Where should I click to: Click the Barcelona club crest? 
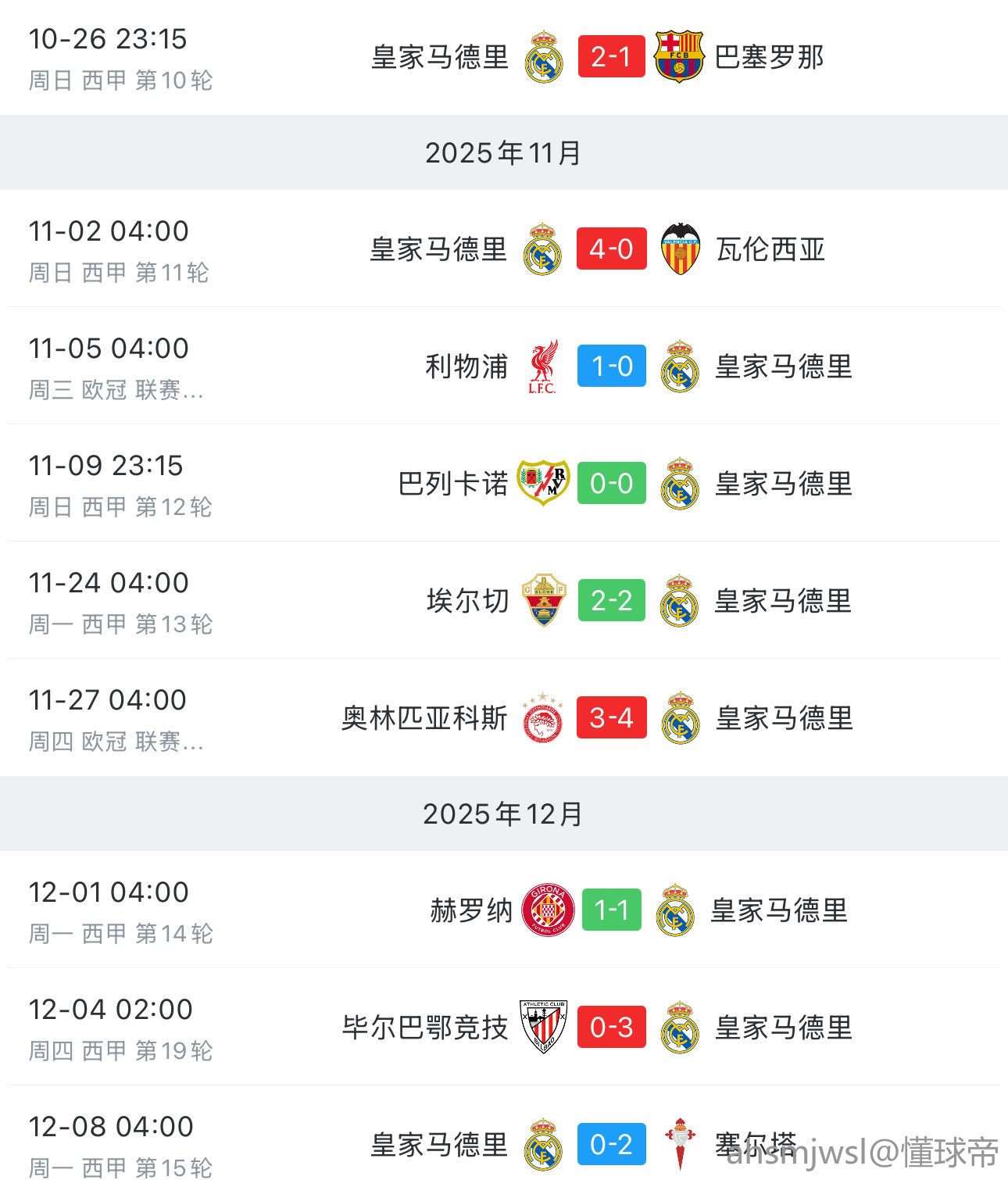[679, 56]
